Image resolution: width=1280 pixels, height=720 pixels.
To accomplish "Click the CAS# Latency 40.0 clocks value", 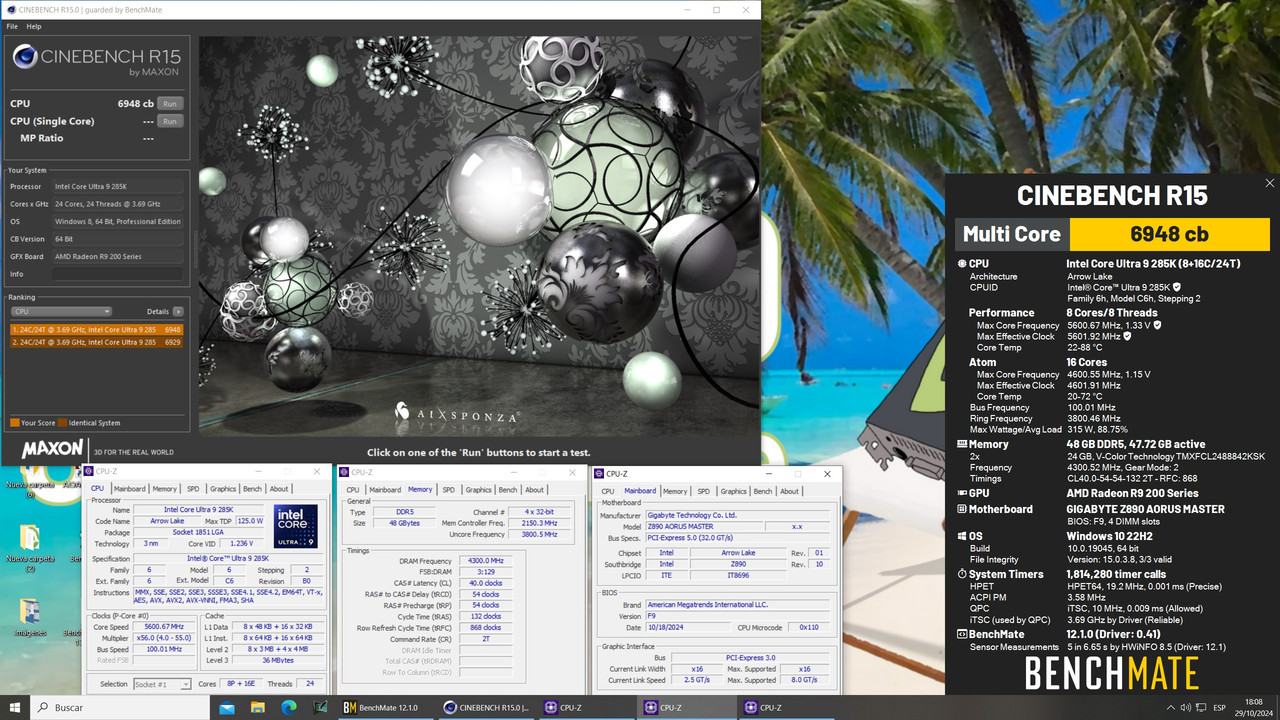I will click(484, 583).
